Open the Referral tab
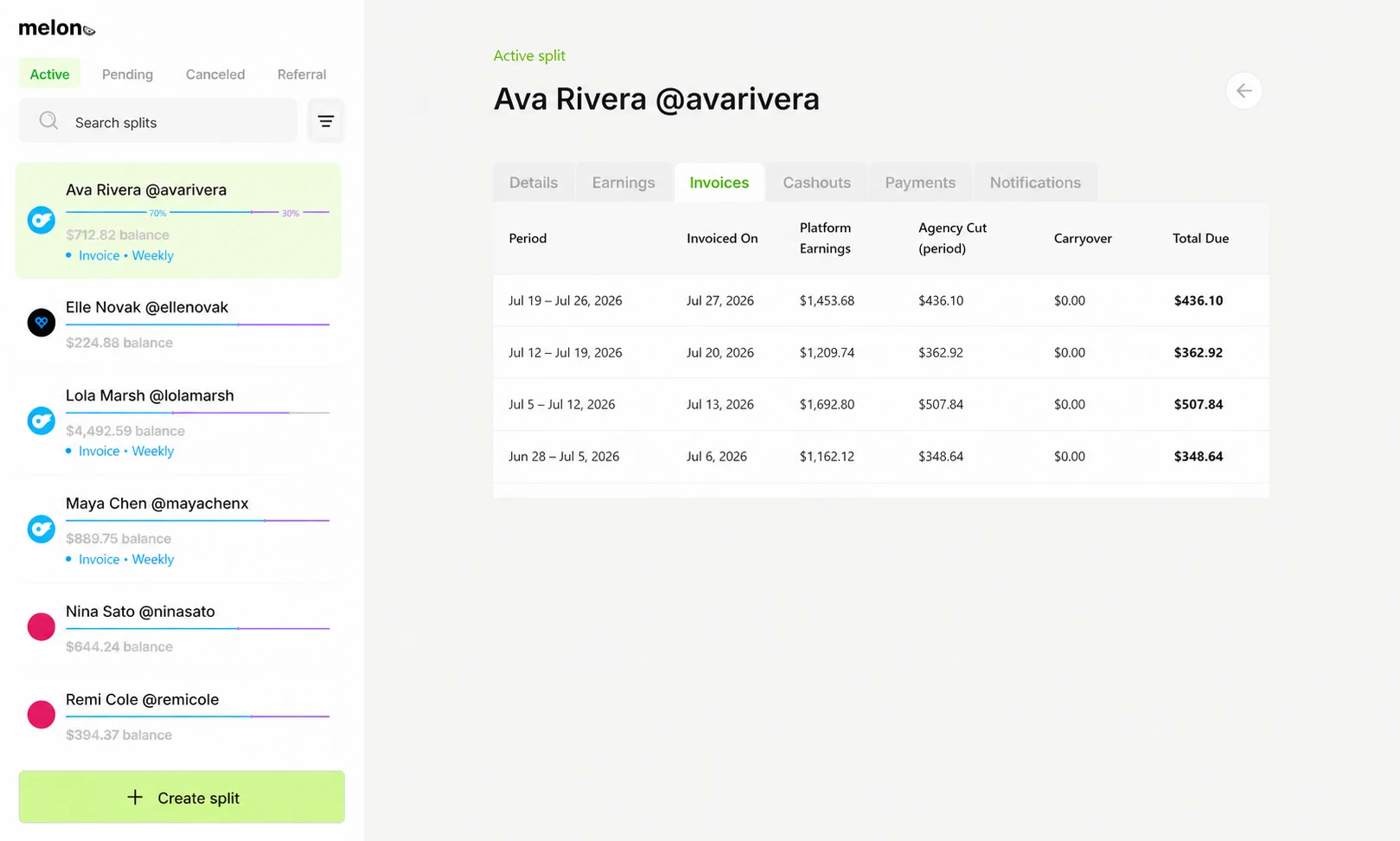 (x=302, y=74)
